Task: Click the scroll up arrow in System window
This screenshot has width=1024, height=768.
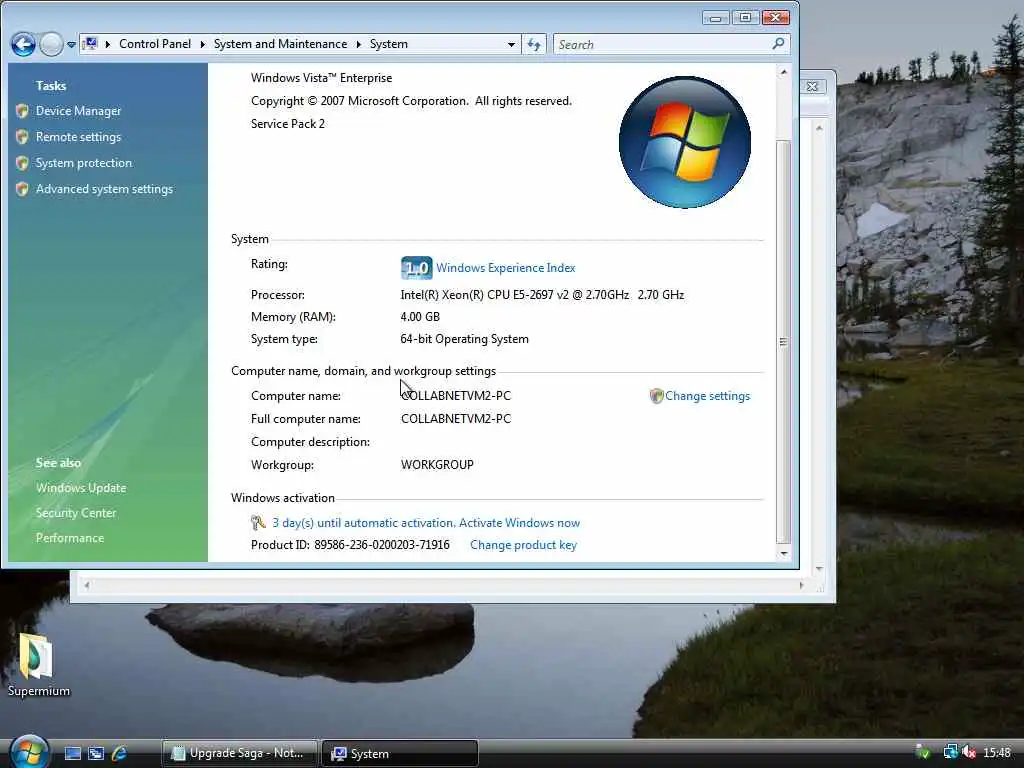Action: tap(784, 72)
